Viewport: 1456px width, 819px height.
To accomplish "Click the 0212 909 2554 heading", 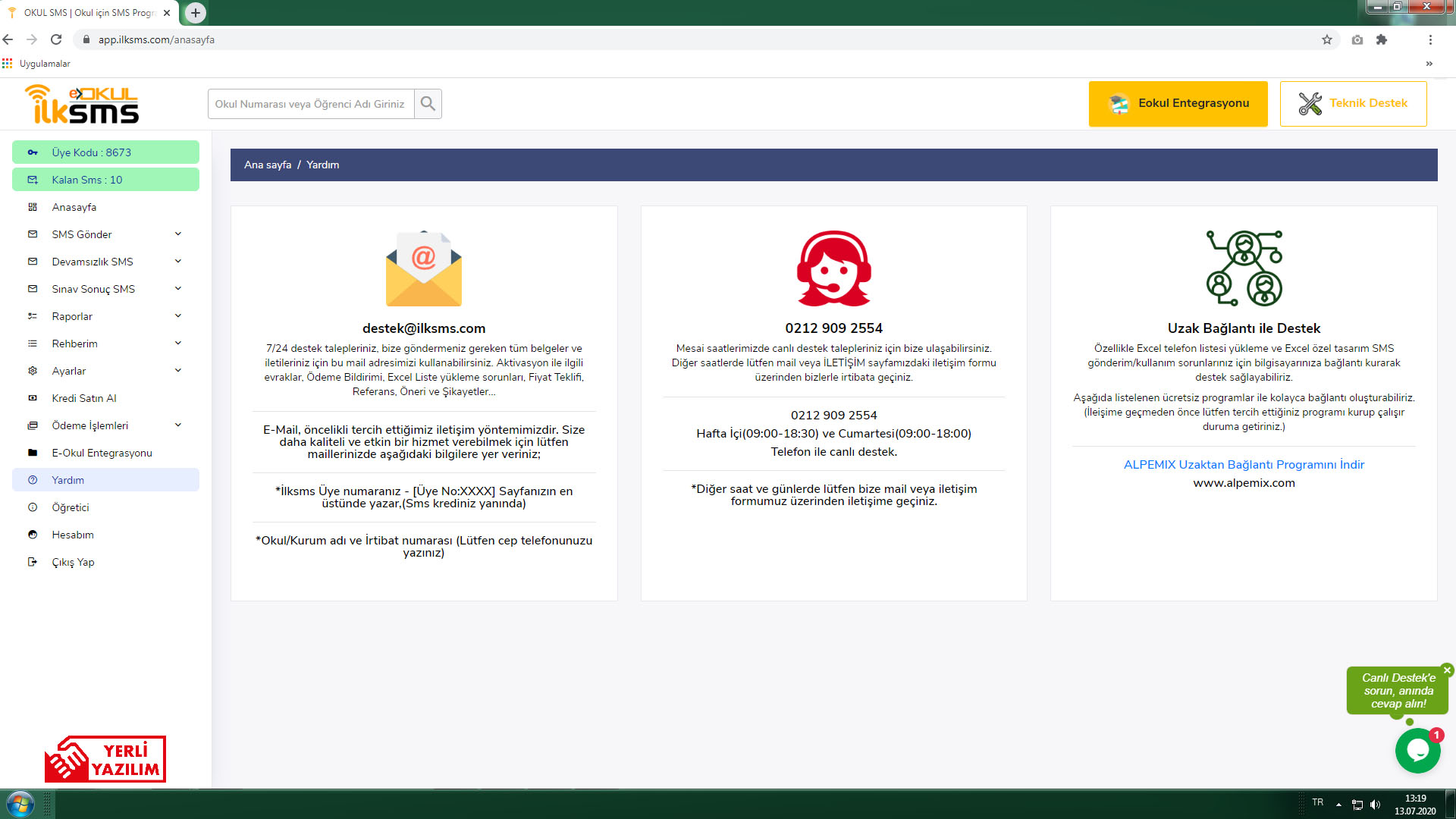I will (833, 328).
